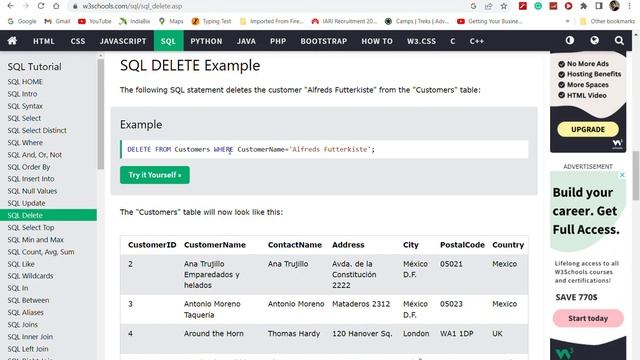The width and height of the screenshot is (640, 360).
Task: Open the browser three-dot menu
Action: (629, 6)
